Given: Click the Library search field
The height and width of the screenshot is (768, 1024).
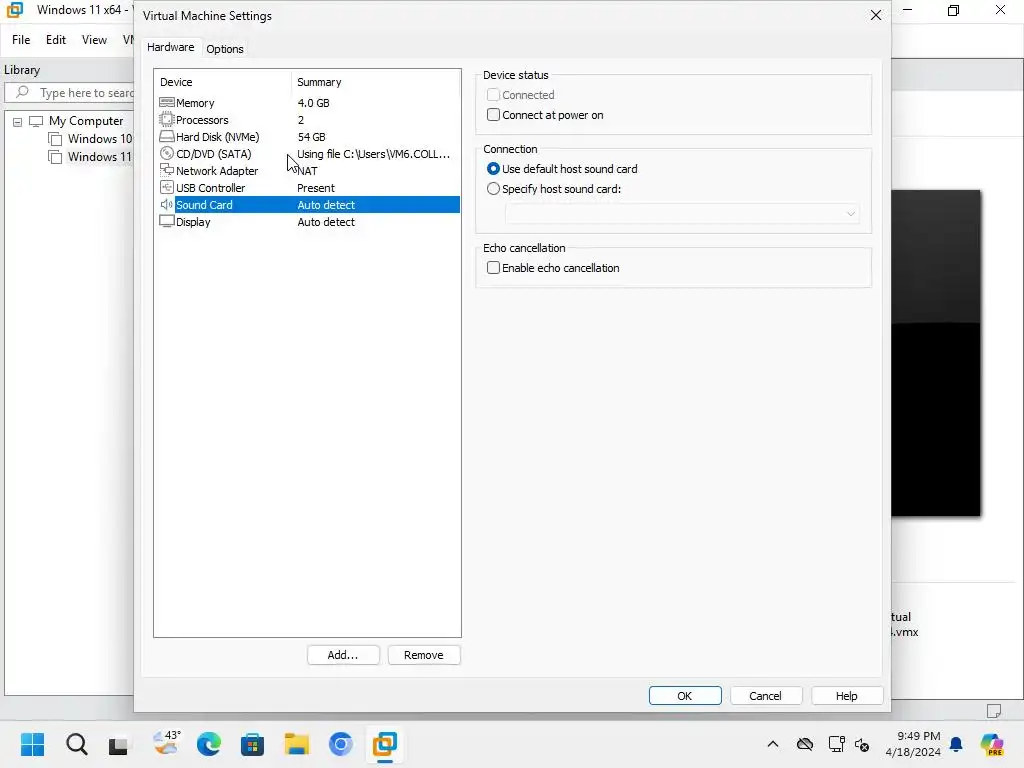Looking at the screenshot, I should point(69,93).
